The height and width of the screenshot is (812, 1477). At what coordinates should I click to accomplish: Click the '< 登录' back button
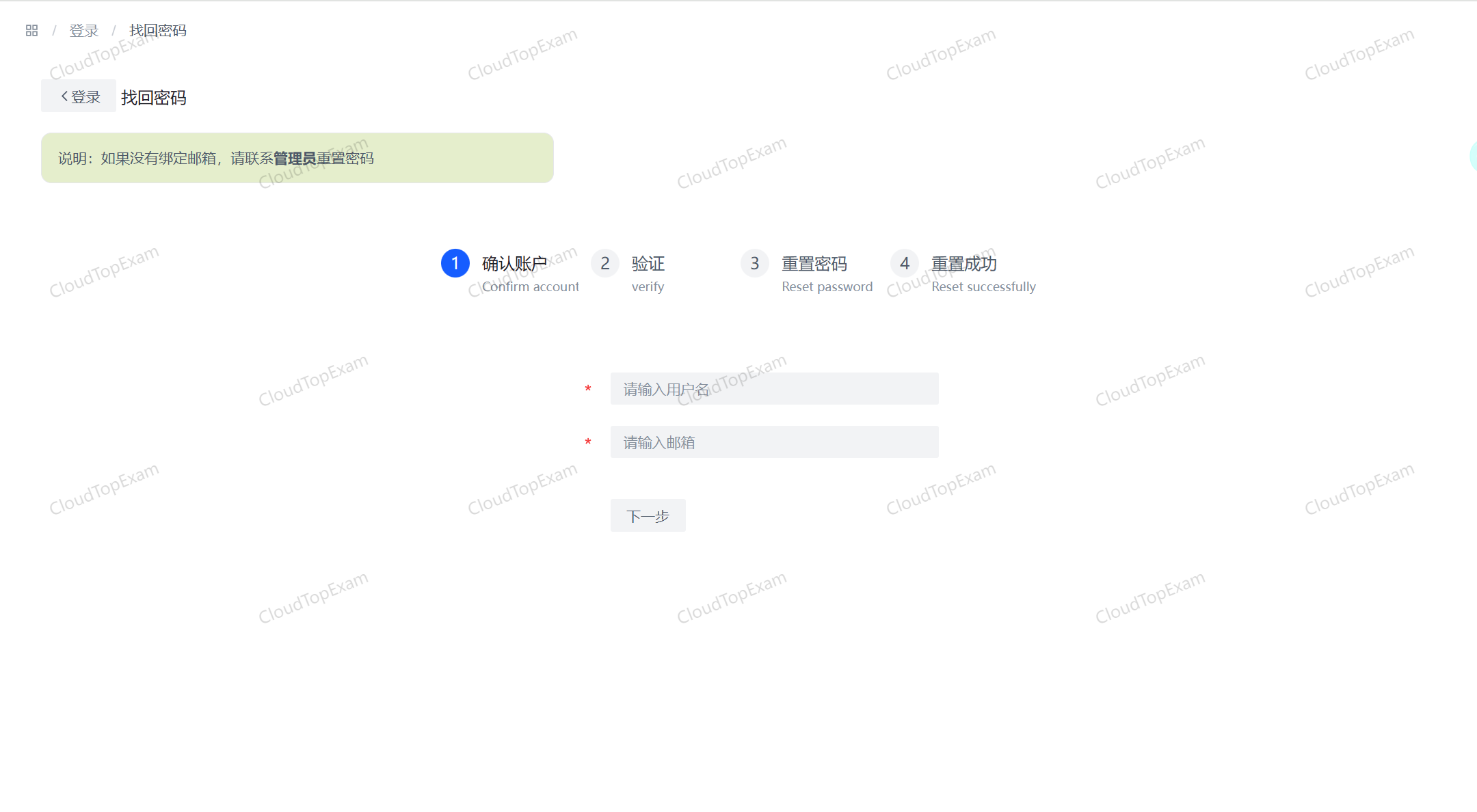pos(78,96)
